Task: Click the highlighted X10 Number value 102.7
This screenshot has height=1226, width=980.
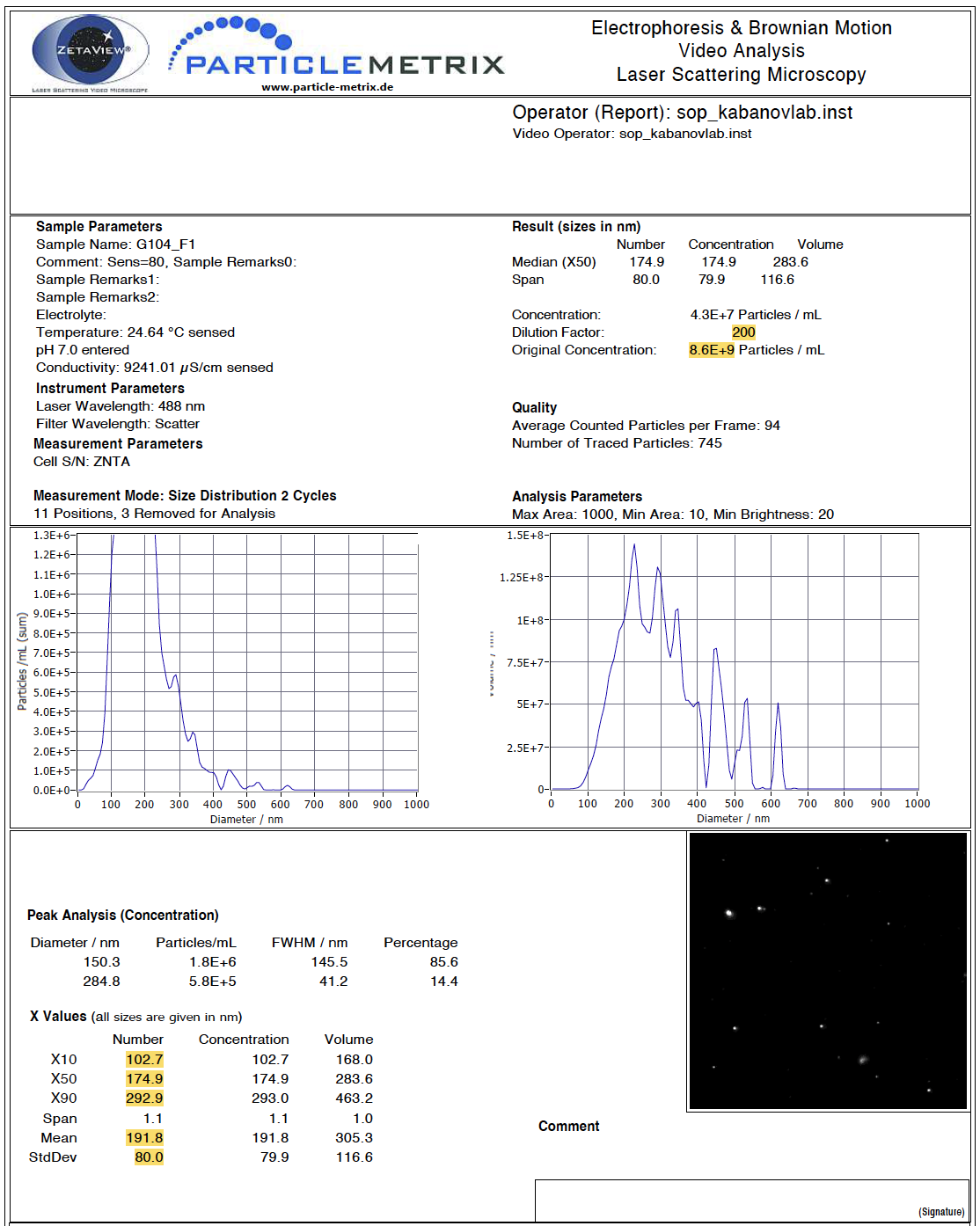Action: coord(144,1060)
